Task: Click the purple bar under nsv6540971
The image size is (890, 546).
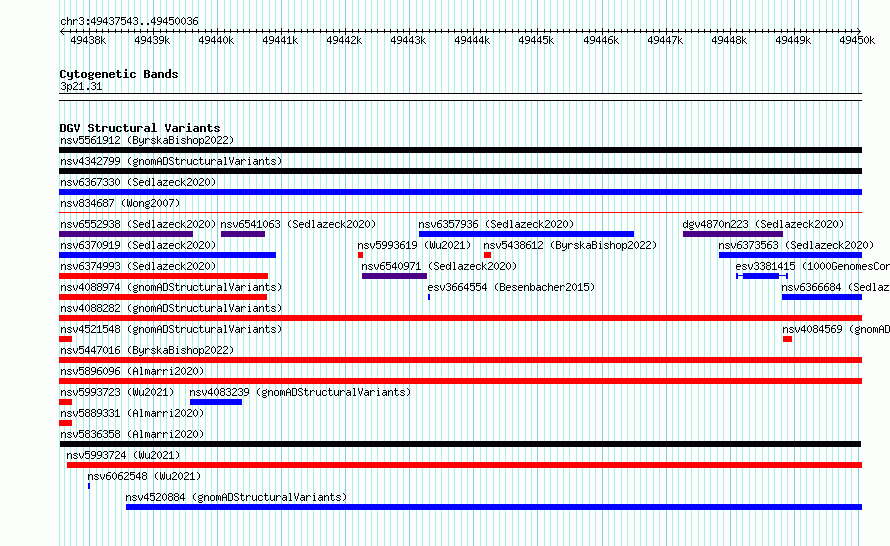Action: click(394, 276)
